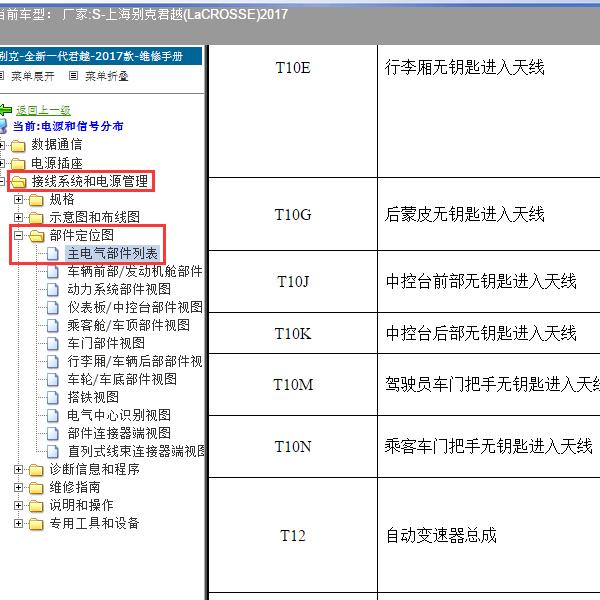The width and height of the screenshot is (600, 600).
Task: Click the 专用工具和设备 folder icon
Action: pos(36,524)
